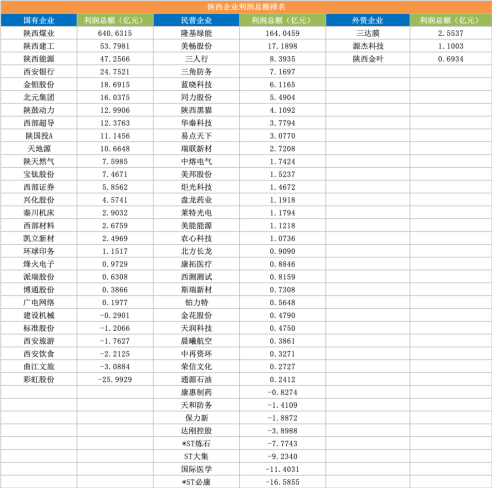
Task: Click the 西安银行 cell
Action: tap(39, 72)
